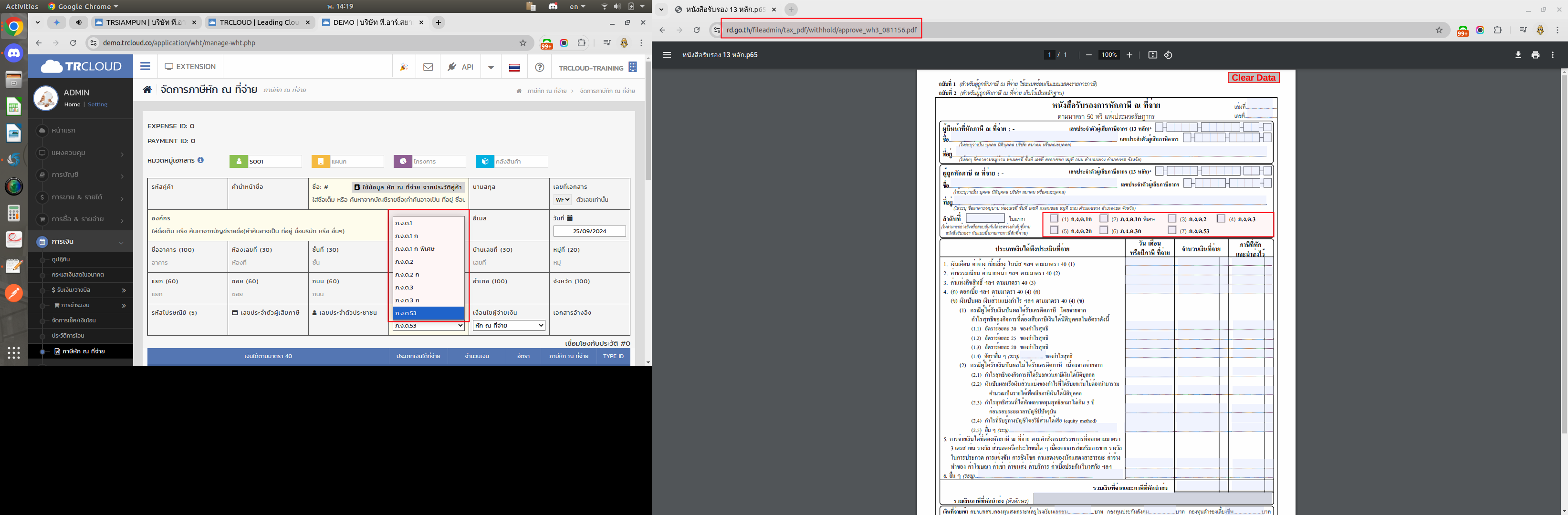
Task: Check the (1) ภ.ง.ด.1ก checkbox in PDF
Action: point(1054,218)
